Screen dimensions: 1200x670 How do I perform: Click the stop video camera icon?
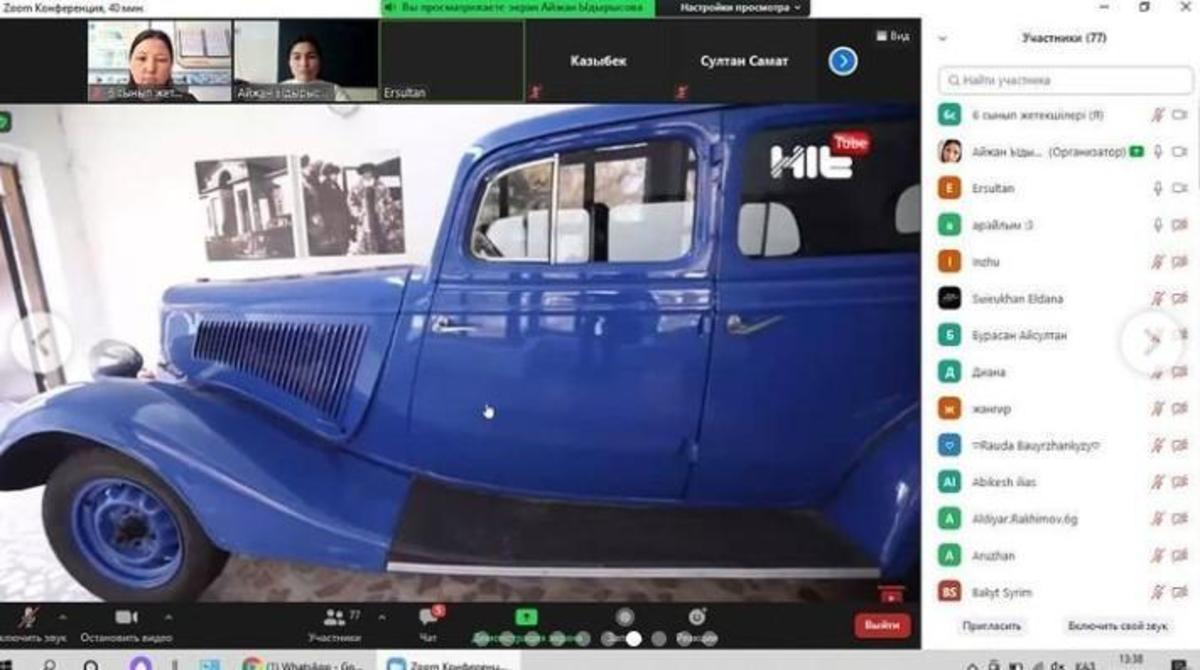click(x=126, y=617)
